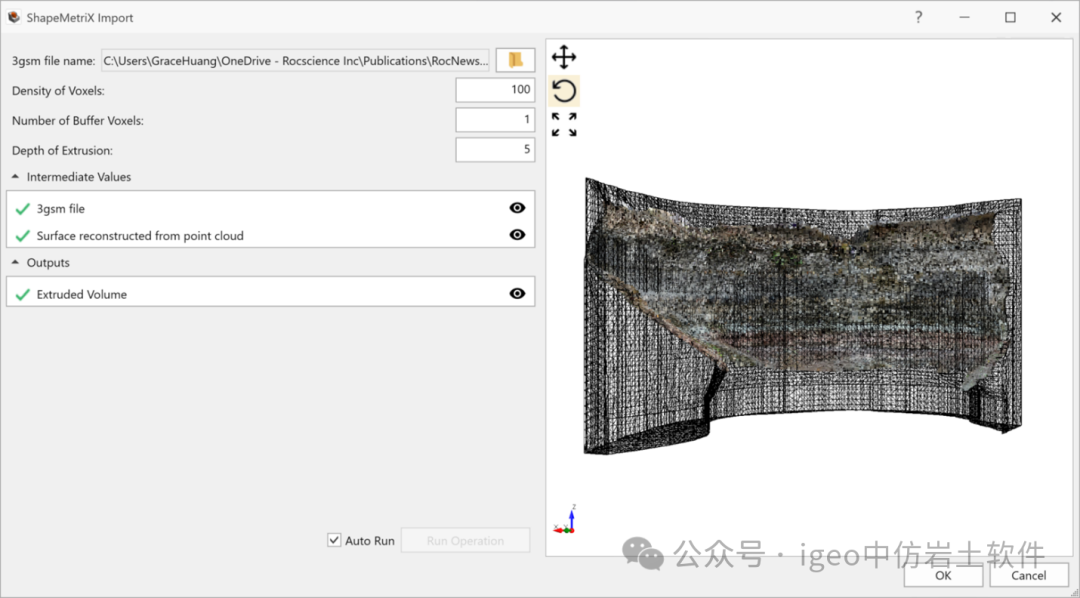Select the pan (move) view tool
Image resolution: width=1080 pixels, height=598 pixels.
click(564, 57)
